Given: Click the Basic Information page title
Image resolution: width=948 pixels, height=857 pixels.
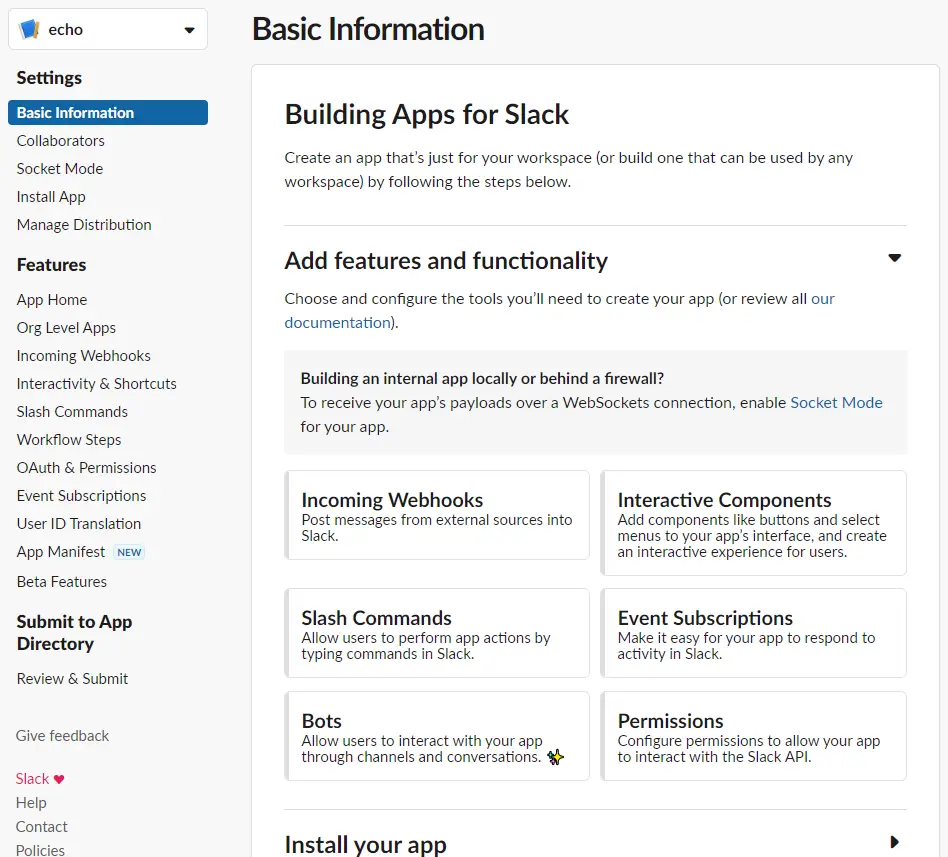Looking at the screenshot, I should pyautogui.click(x=368, y=29).
